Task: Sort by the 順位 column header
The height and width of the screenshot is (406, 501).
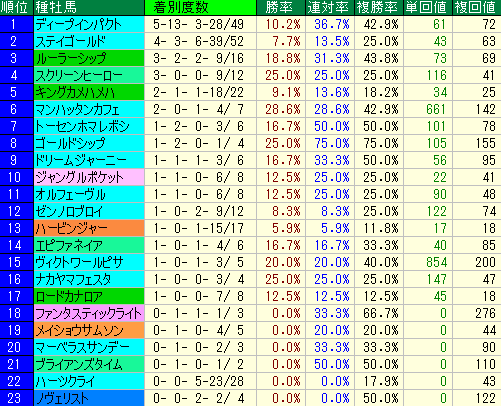Action: [x=17, y=7]
